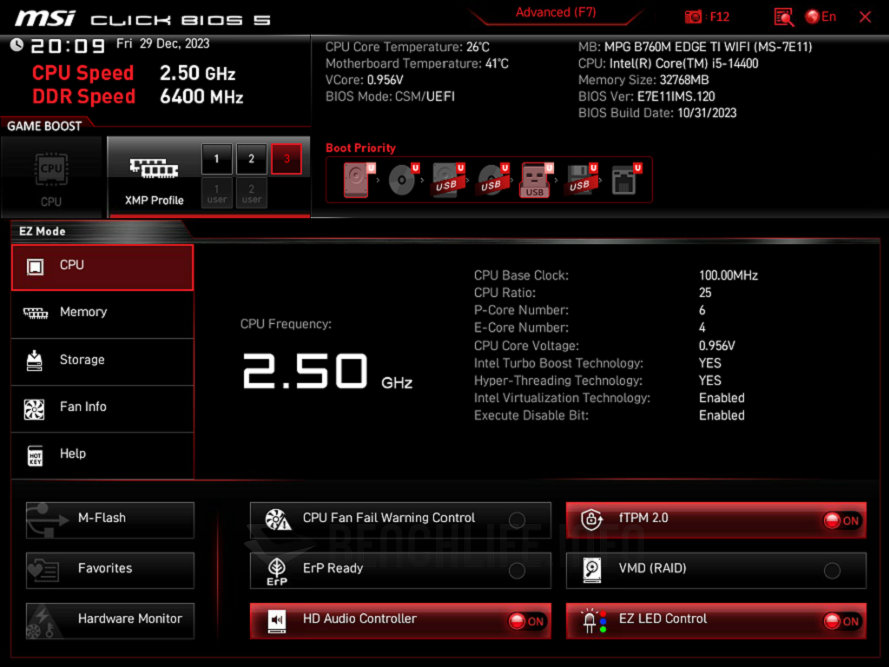
Task: Select the USB optical drive boot device icon
Action: [x=492, y=180]
